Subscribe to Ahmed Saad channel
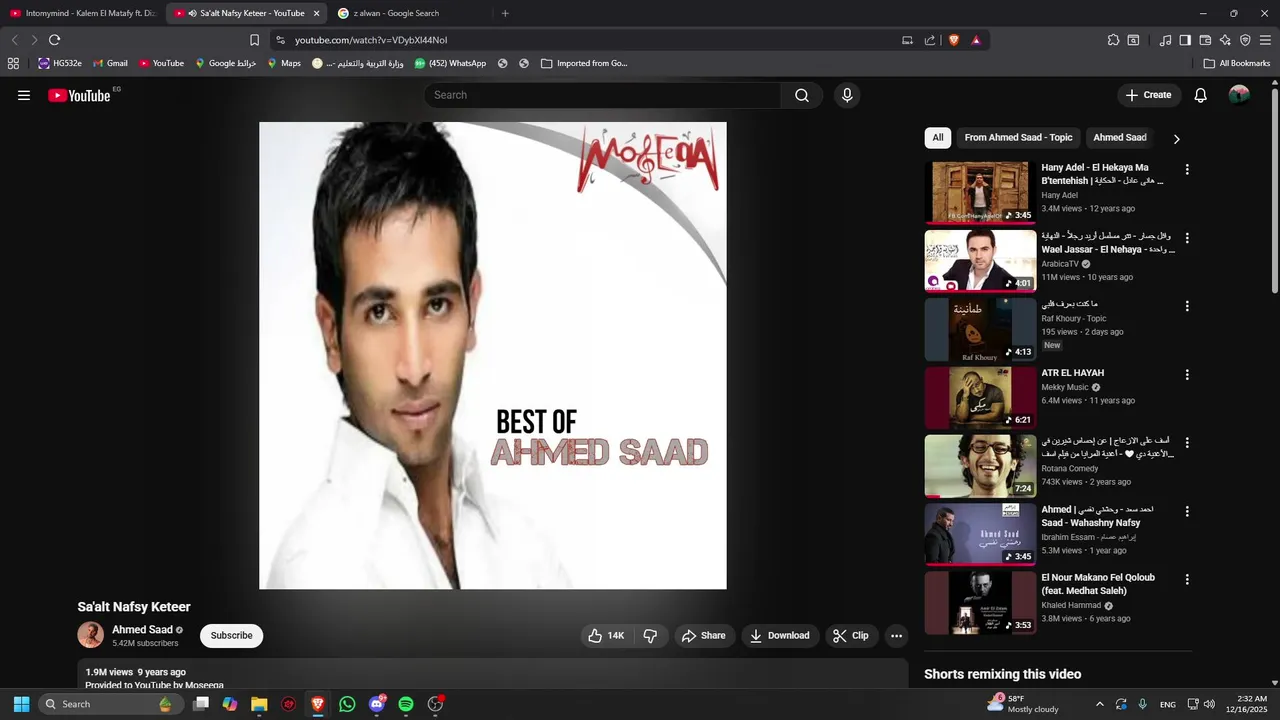1280x720 pixels. pos(231,636)
